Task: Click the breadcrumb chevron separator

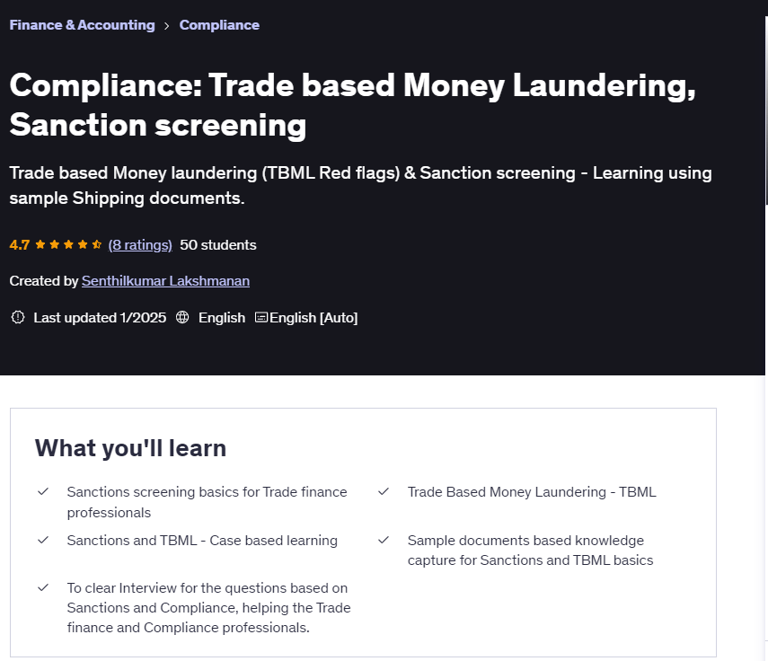Action: pos(167,26)
